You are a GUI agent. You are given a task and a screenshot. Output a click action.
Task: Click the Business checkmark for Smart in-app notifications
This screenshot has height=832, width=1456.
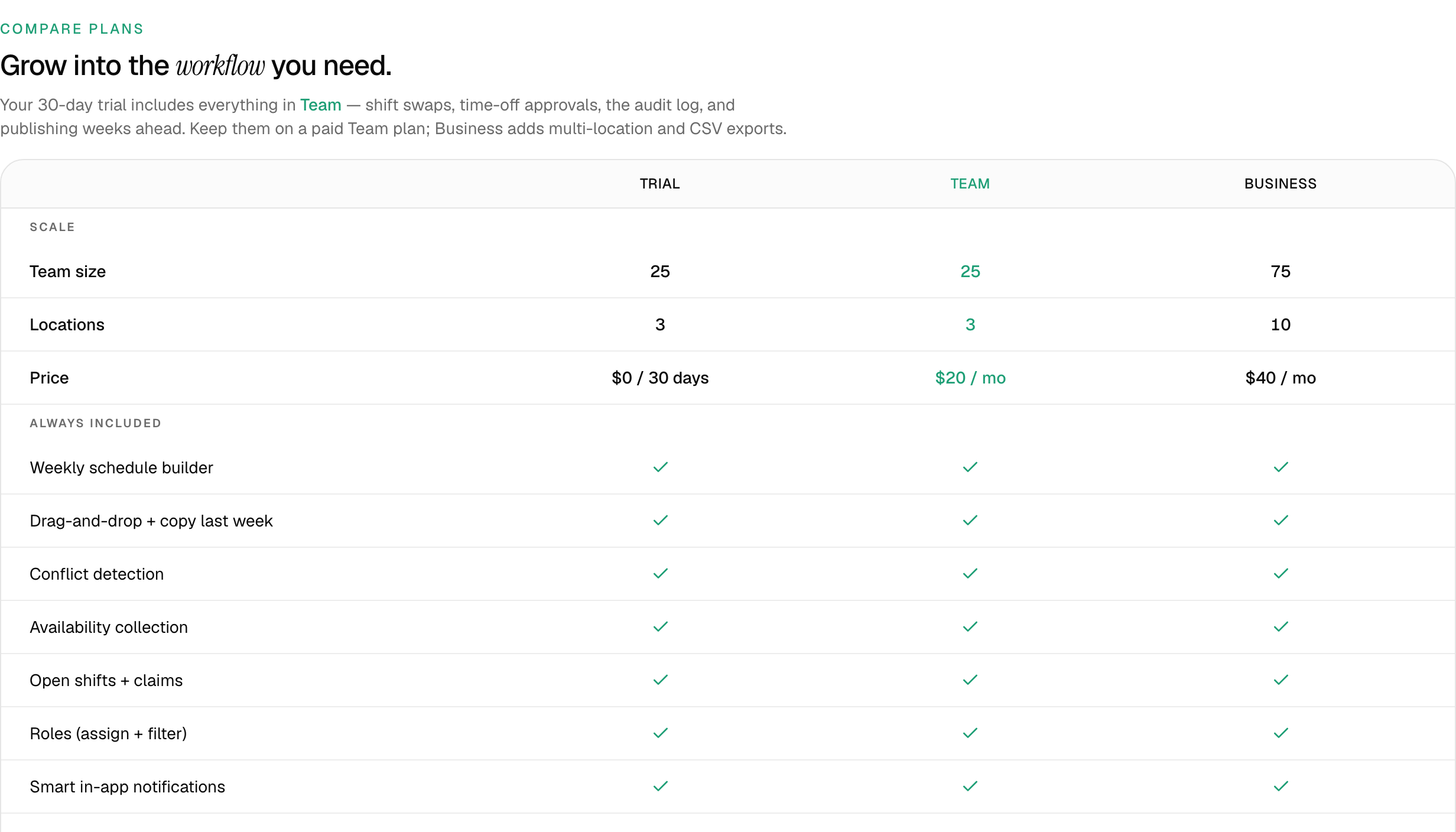pyautogui.click(x=1280, y=786)
